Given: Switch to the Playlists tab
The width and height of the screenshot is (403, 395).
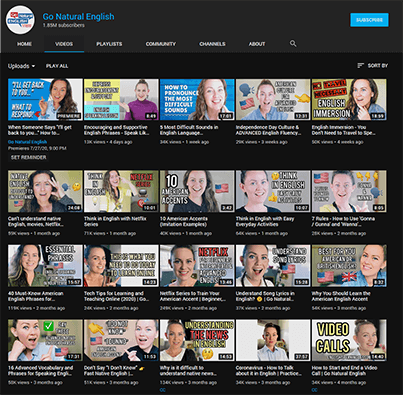Looking at the screenshot, I should tap(109, 44).
